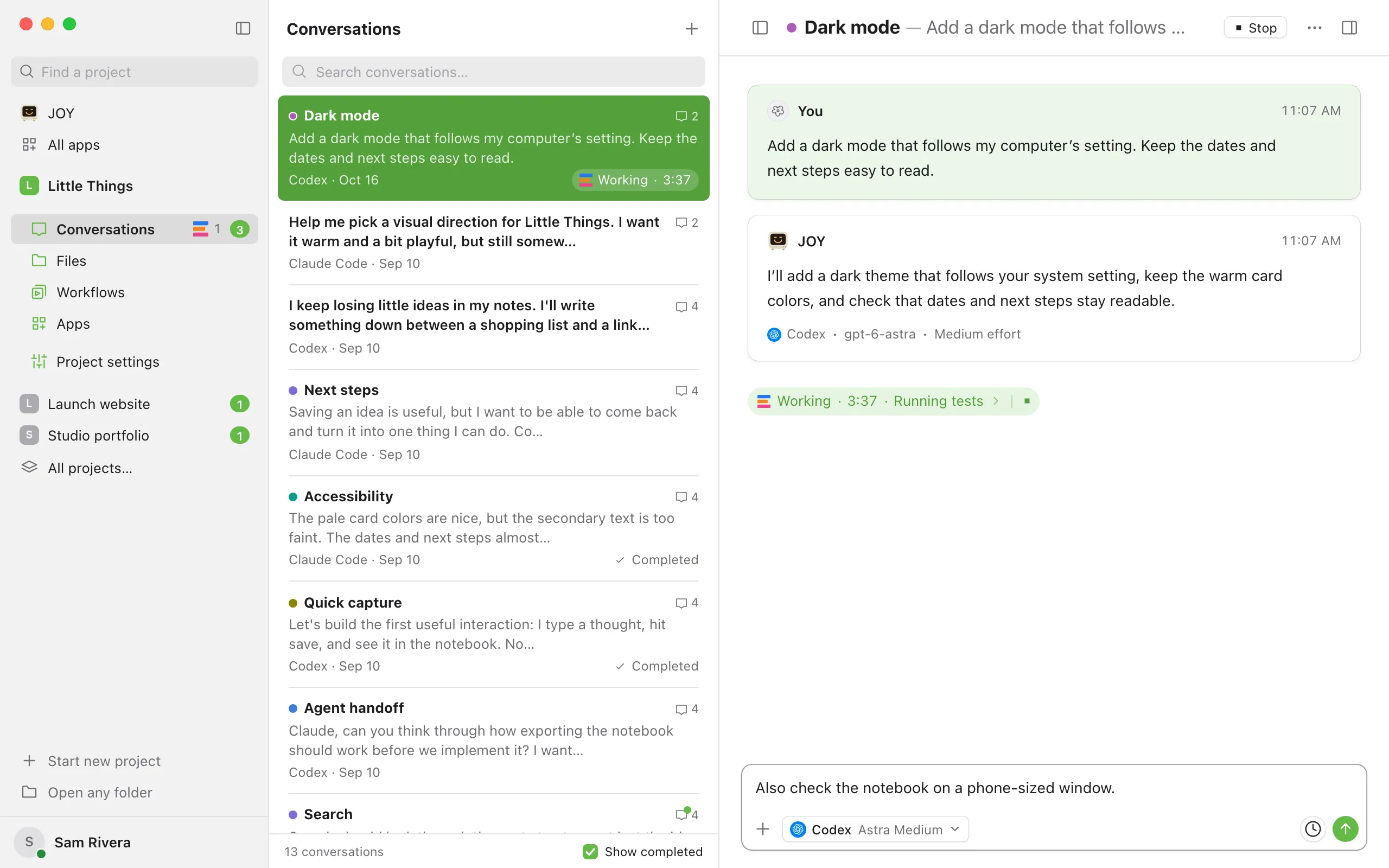This screenshot has width=1389, height=868.
Task: Open the Codex Astra Medium model dropdown
Action: (x=875, y=829)
